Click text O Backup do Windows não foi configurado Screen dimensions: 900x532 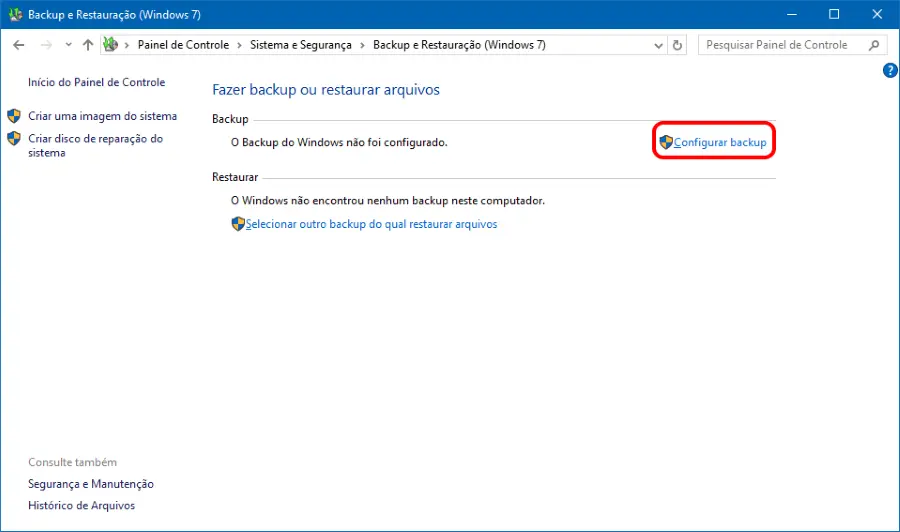point(339,142)
